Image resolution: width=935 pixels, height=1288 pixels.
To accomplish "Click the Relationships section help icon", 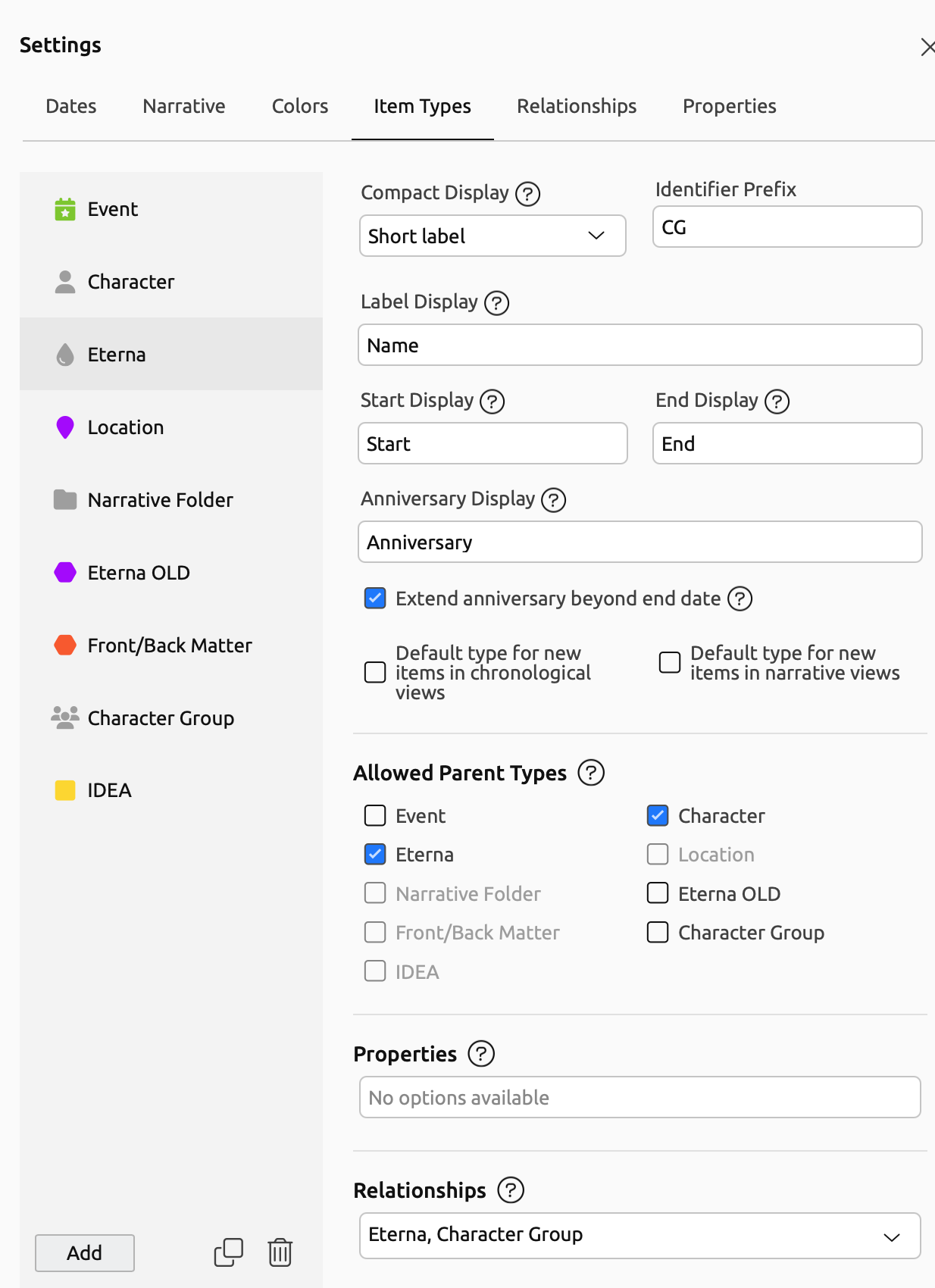I will (510, 1190).
